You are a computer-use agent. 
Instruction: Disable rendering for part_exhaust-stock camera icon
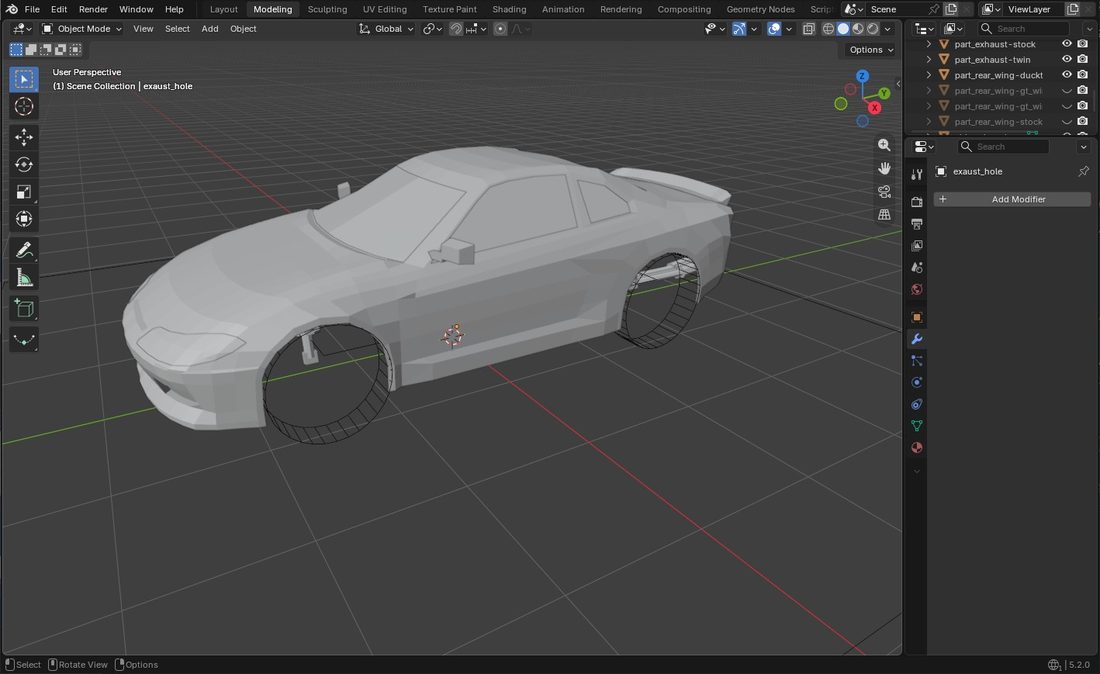[1082, 43]
